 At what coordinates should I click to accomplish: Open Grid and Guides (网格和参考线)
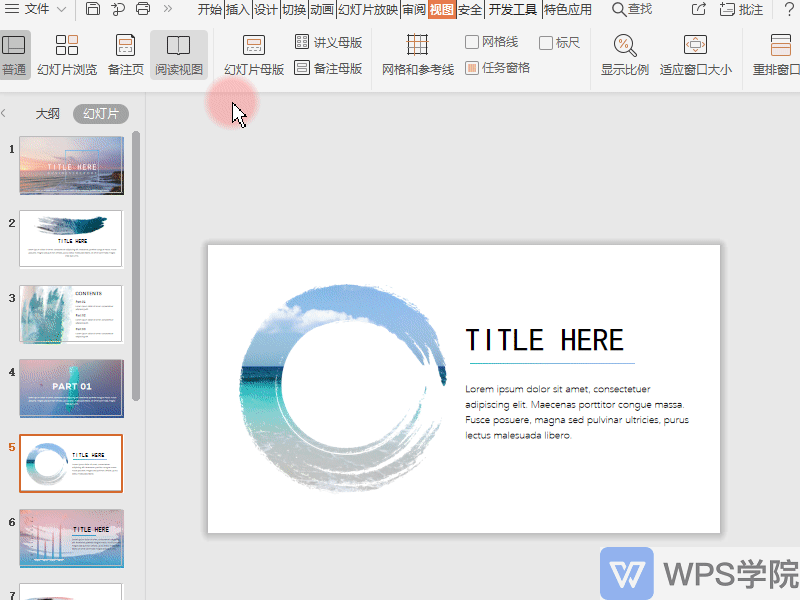tap(417, 55)
